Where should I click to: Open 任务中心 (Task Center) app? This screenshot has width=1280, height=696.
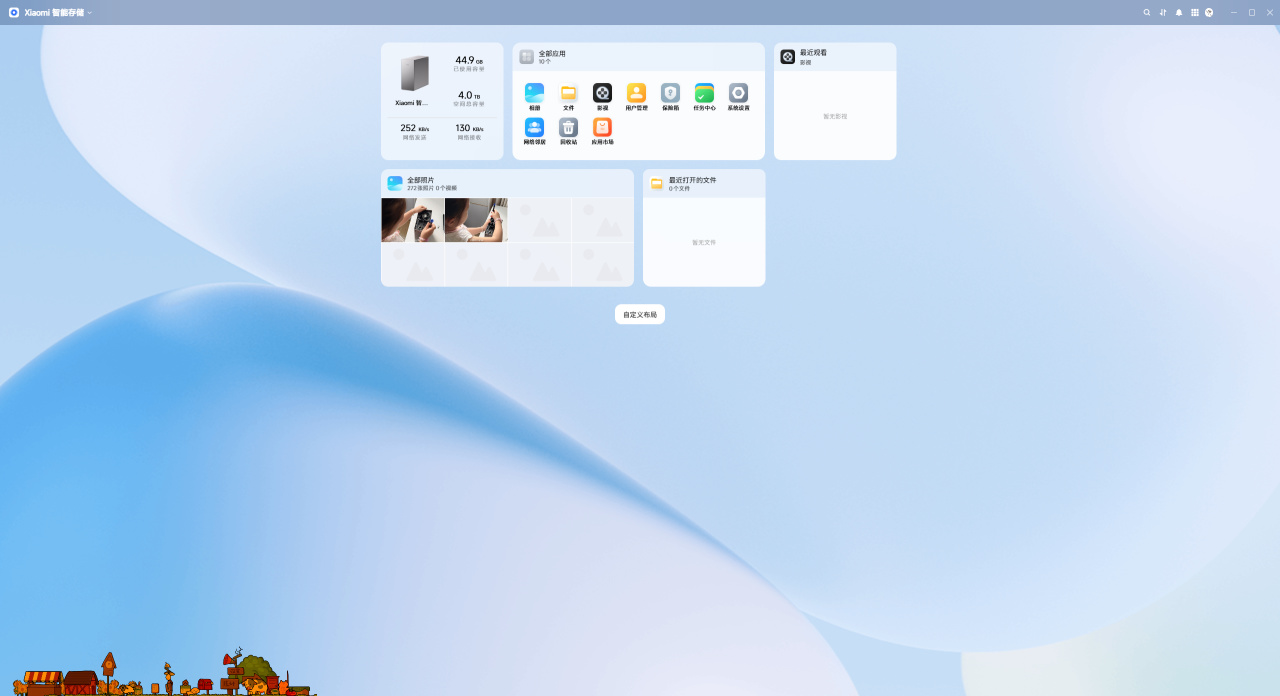pyautogui.click(x=704, y=93)
